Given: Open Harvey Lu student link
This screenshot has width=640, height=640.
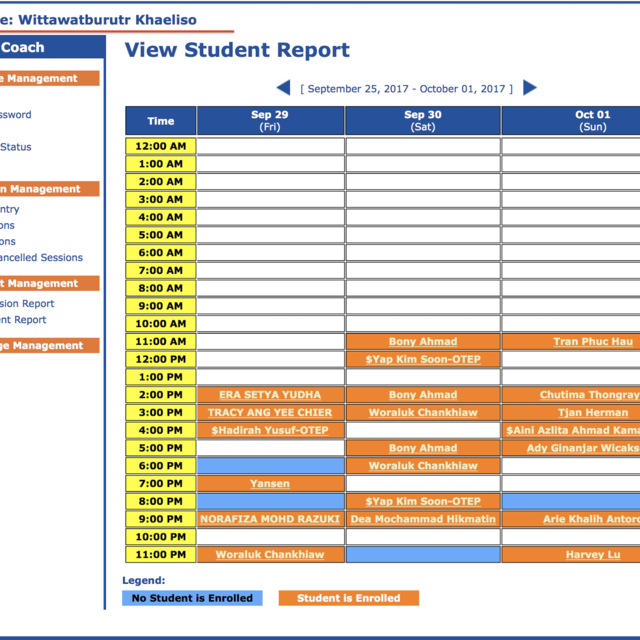Looking at the screenshot, I should [593, 555].
